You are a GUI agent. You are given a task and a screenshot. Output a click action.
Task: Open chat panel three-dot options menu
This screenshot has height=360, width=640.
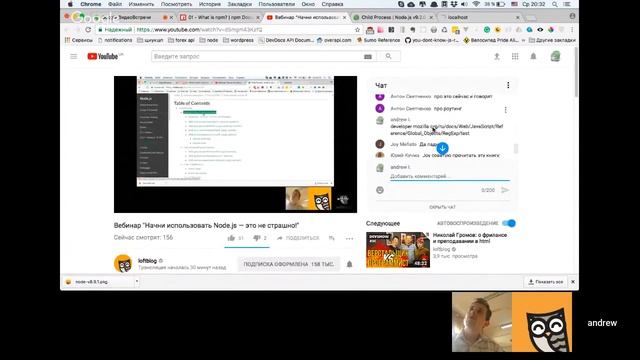tap(508, 85)
